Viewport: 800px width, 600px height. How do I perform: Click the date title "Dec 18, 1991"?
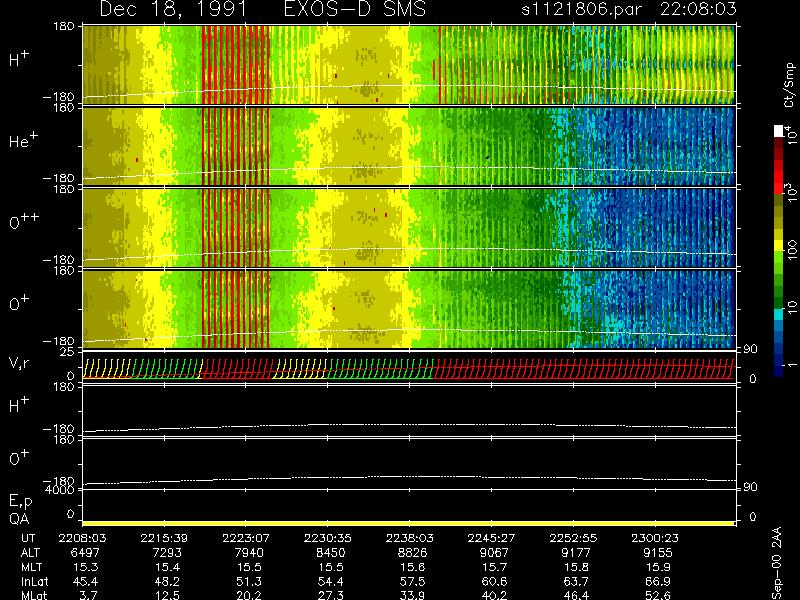(x=173, y=9)
